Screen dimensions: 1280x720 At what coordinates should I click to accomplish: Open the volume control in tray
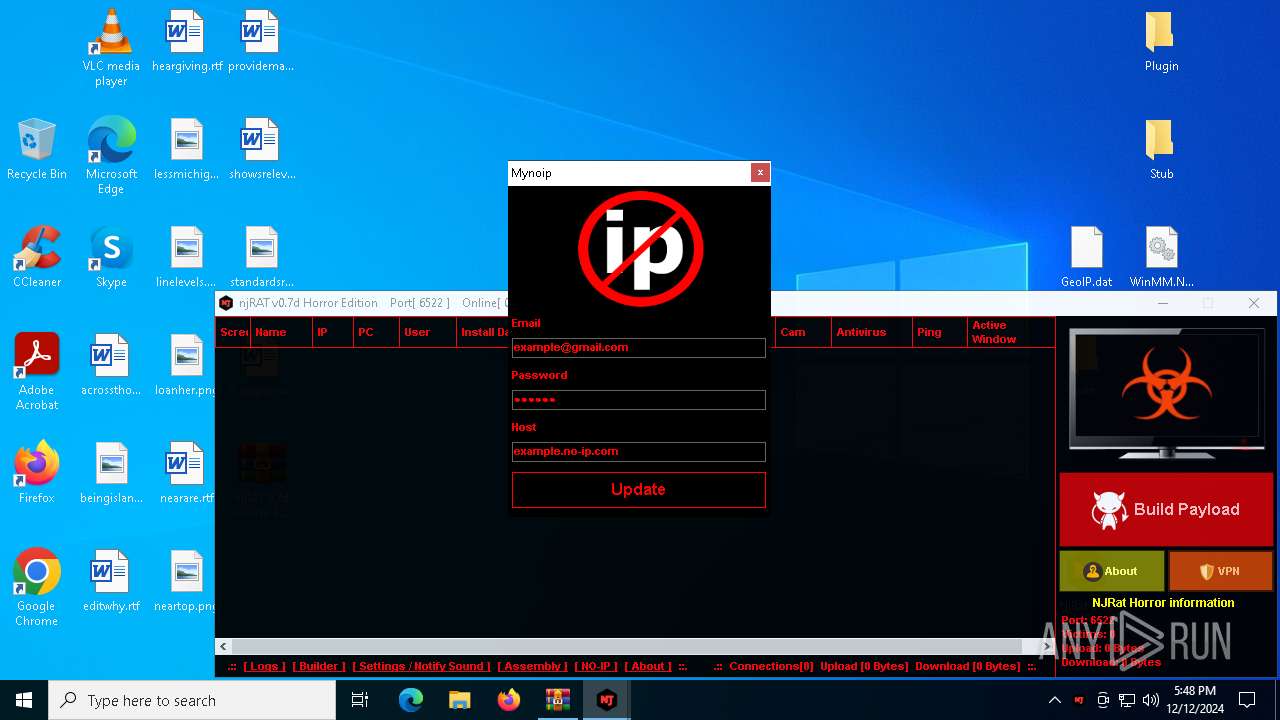(1150, 700)
